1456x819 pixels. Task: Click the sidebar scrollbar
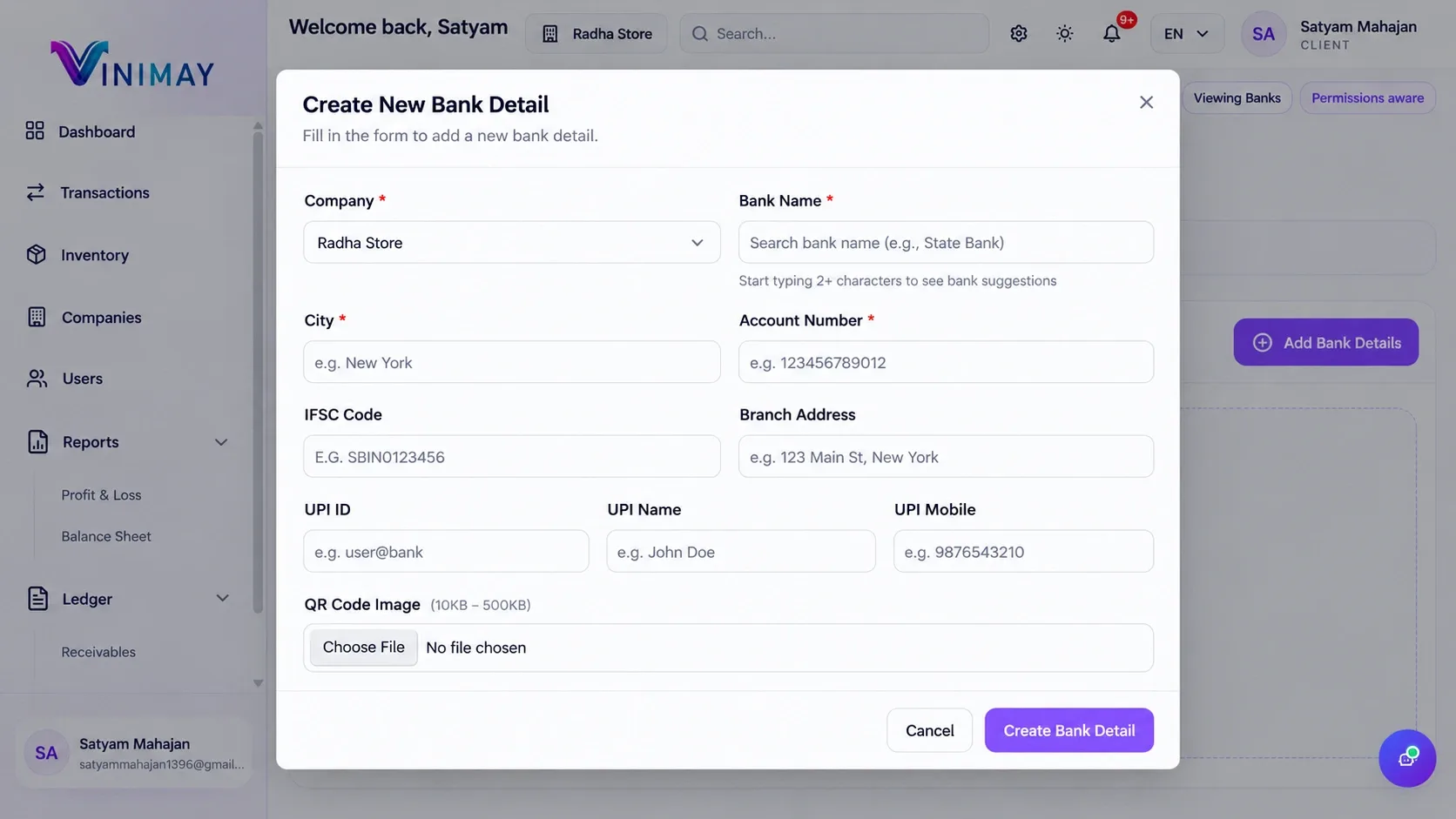[x=258, y=373]
